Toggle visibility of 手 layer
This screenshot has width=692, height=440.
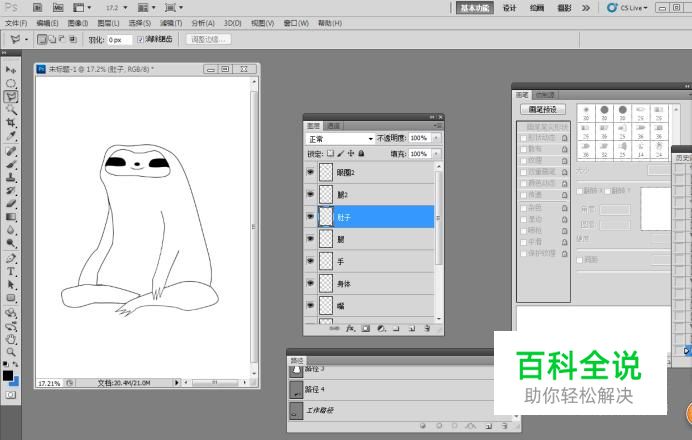(310, 261)
